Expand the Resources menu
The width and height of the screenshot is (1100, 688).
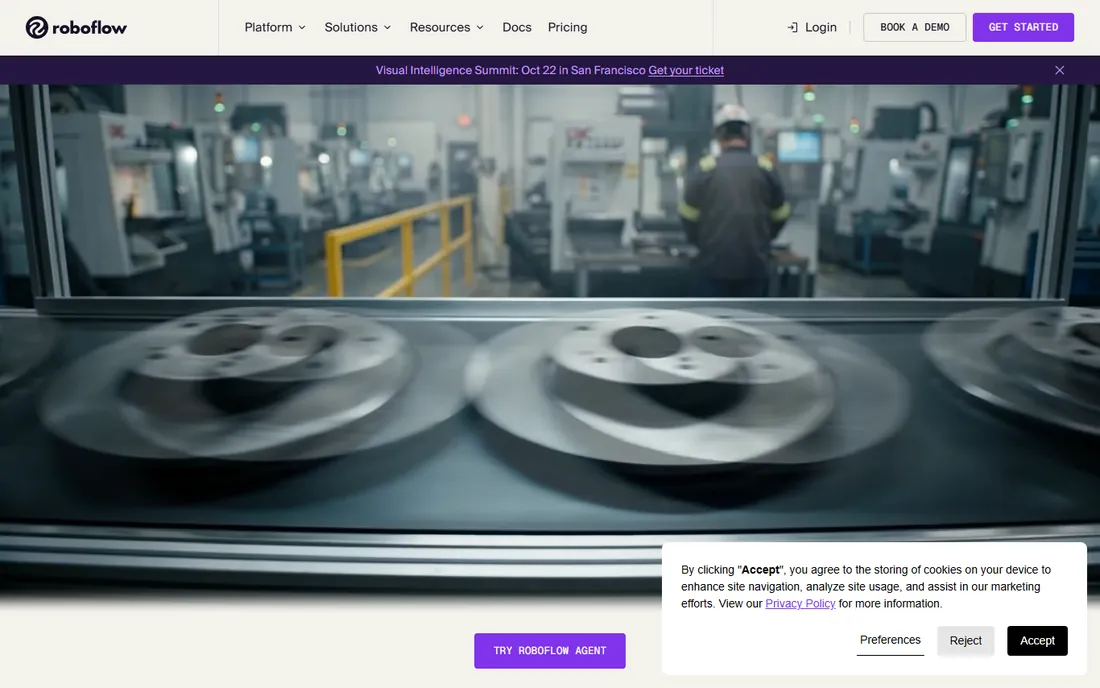(x=447, y=27)
